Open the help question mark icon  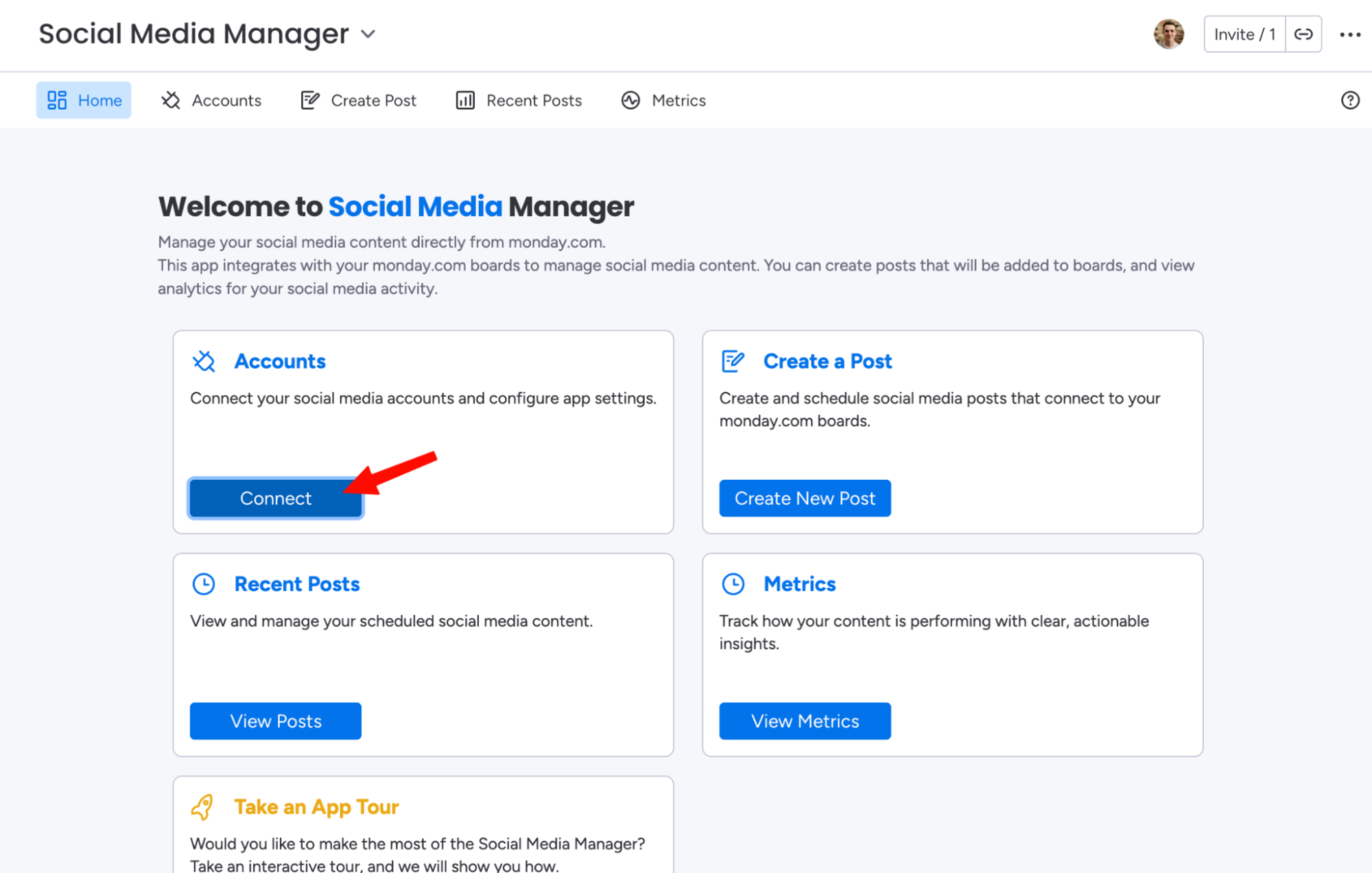pos(1350,100)
